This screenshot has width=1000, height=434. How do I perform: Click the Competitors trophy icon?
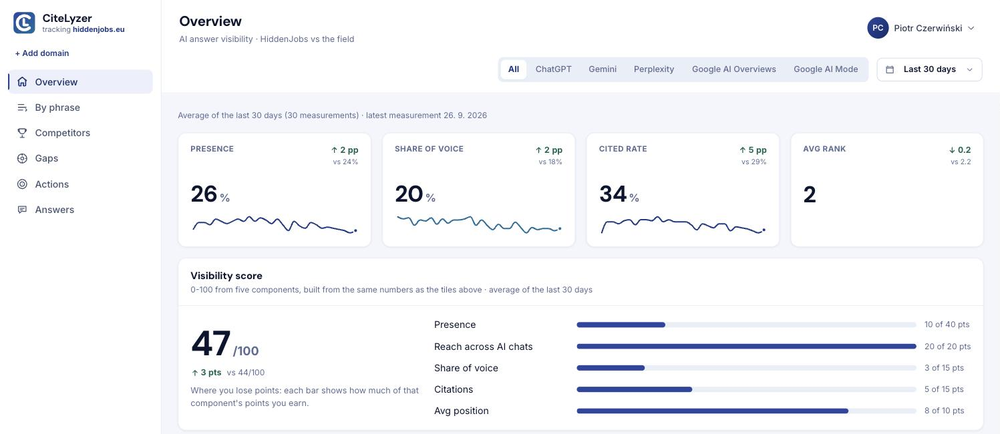[x=22, y=133]
